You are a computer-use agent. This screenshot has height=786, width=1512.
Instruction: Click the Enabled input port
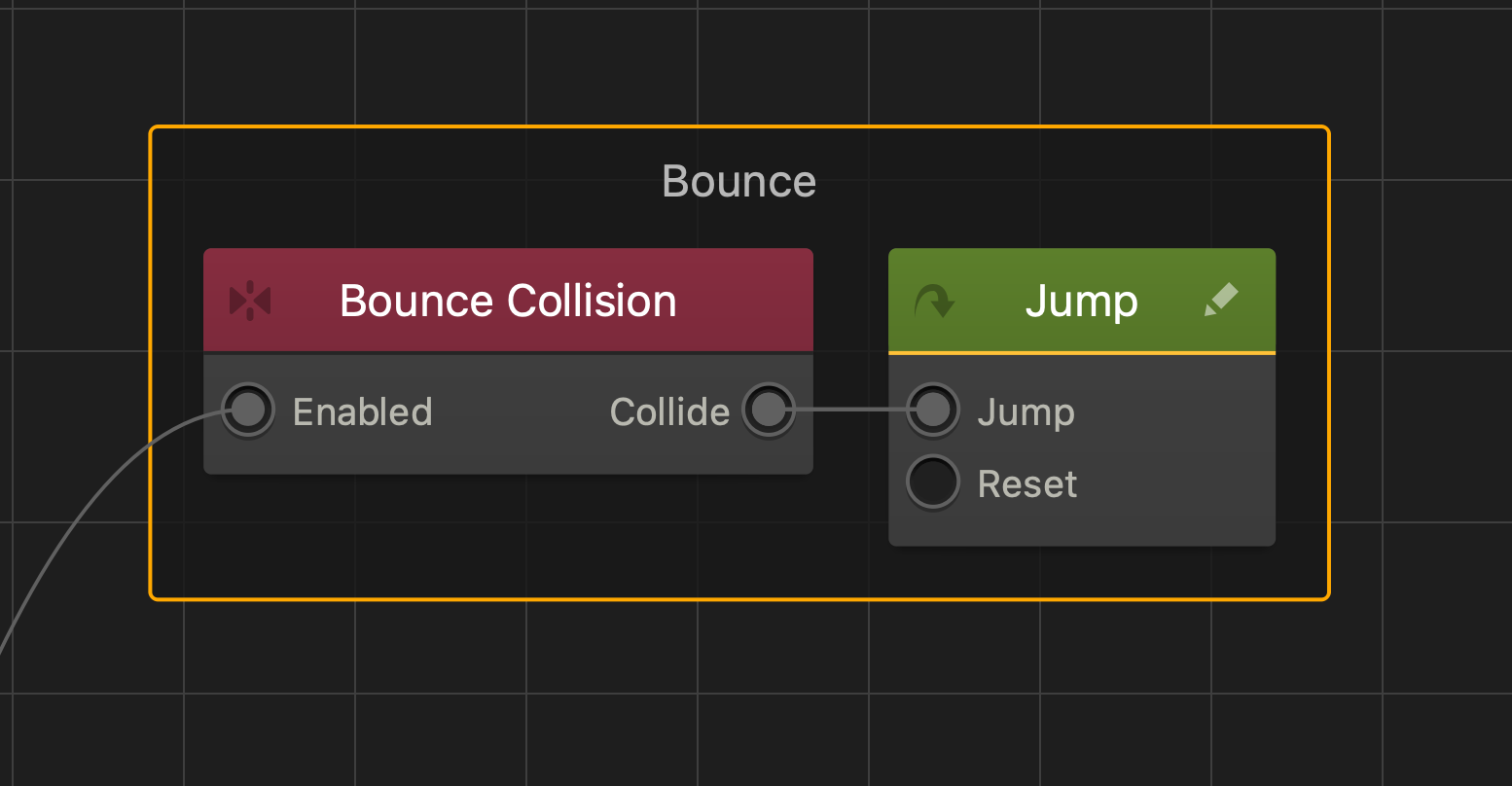coord(248,410)
